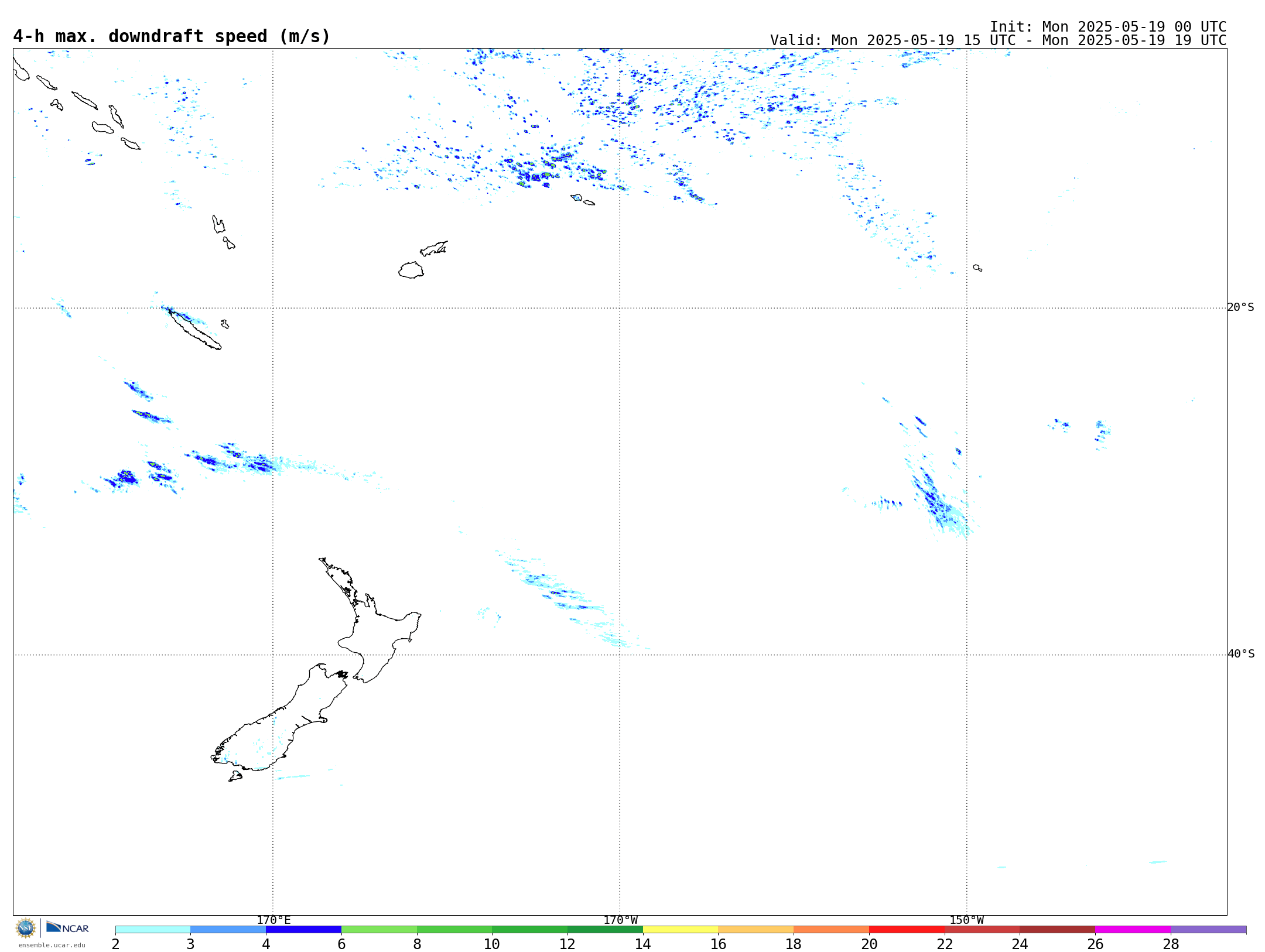The width and height of the screenshot is (1265, 952).
Task: Click the NSF logo icon
Action: pyautogui.click(x=26, y=928)
